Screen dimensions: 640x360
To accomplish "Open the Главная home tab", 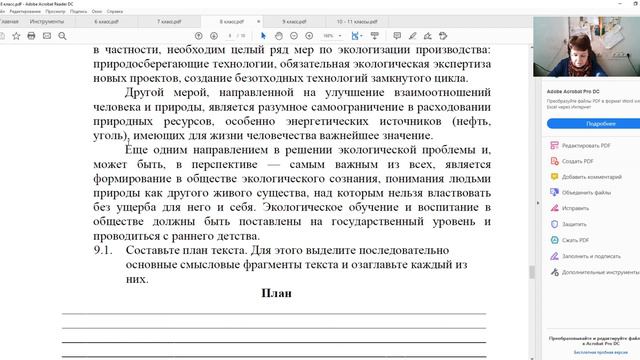I will [10, 22].
